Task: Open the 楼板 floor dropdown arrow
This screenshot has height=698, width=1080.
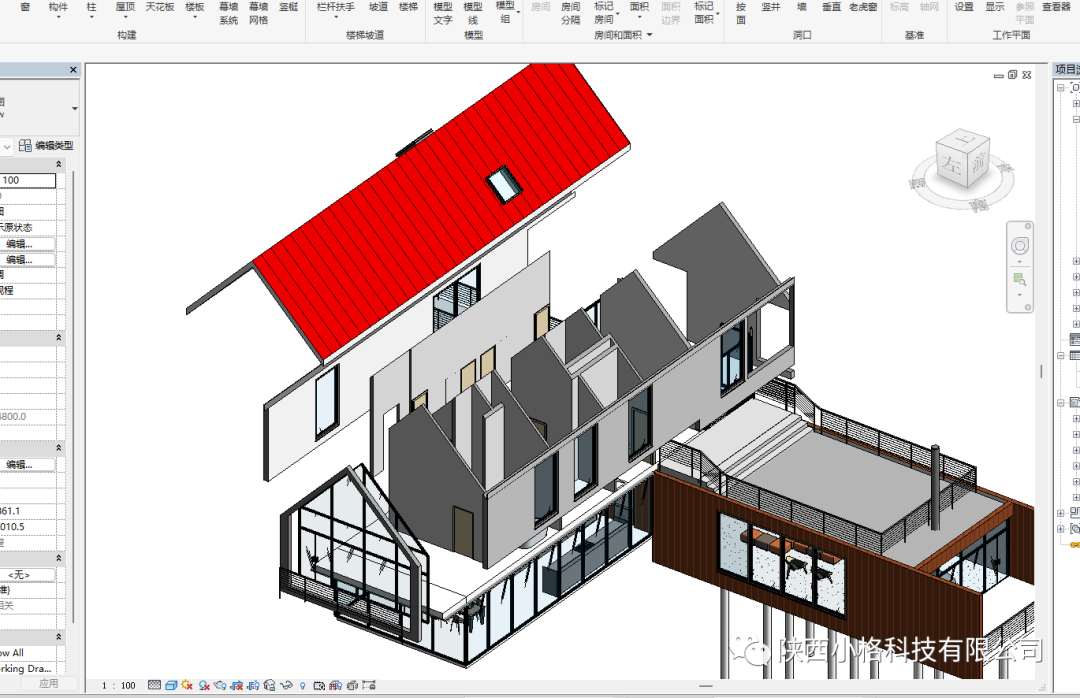Action: pos(195,17)
